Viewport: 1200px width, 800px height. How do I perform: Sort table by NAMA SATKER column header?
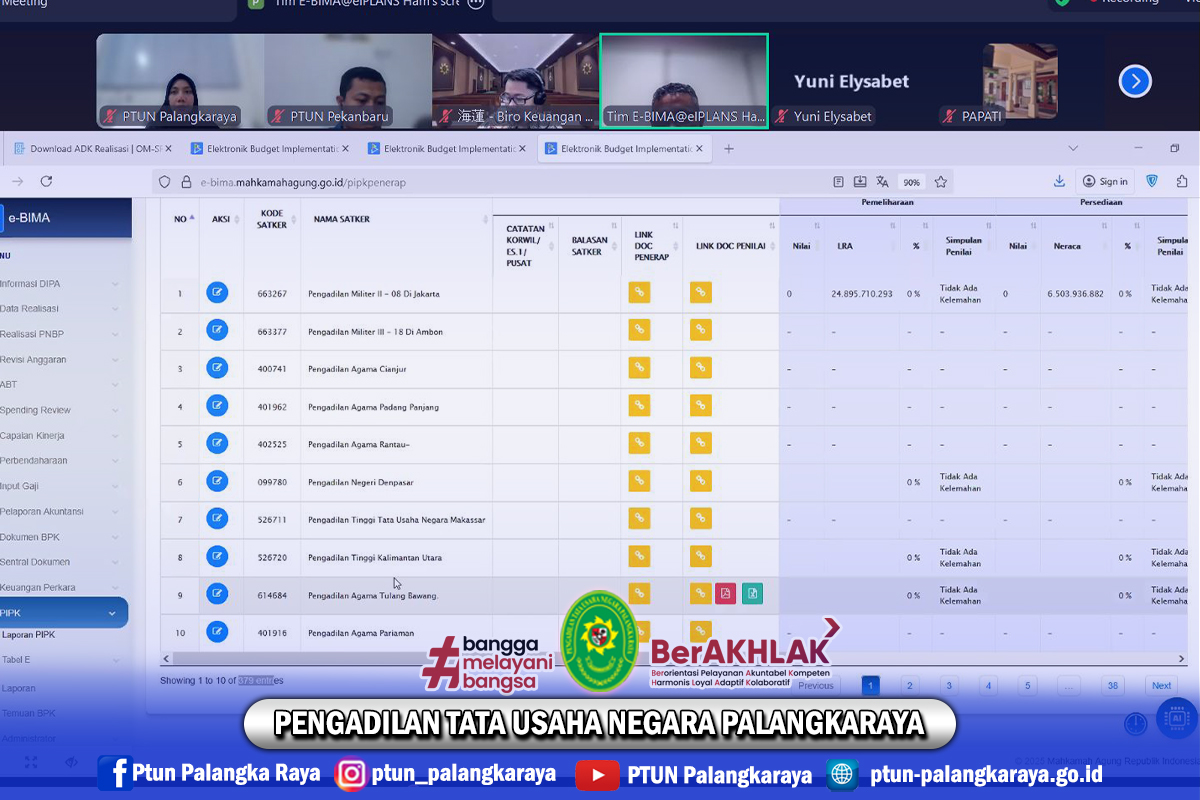coord(341,219)
